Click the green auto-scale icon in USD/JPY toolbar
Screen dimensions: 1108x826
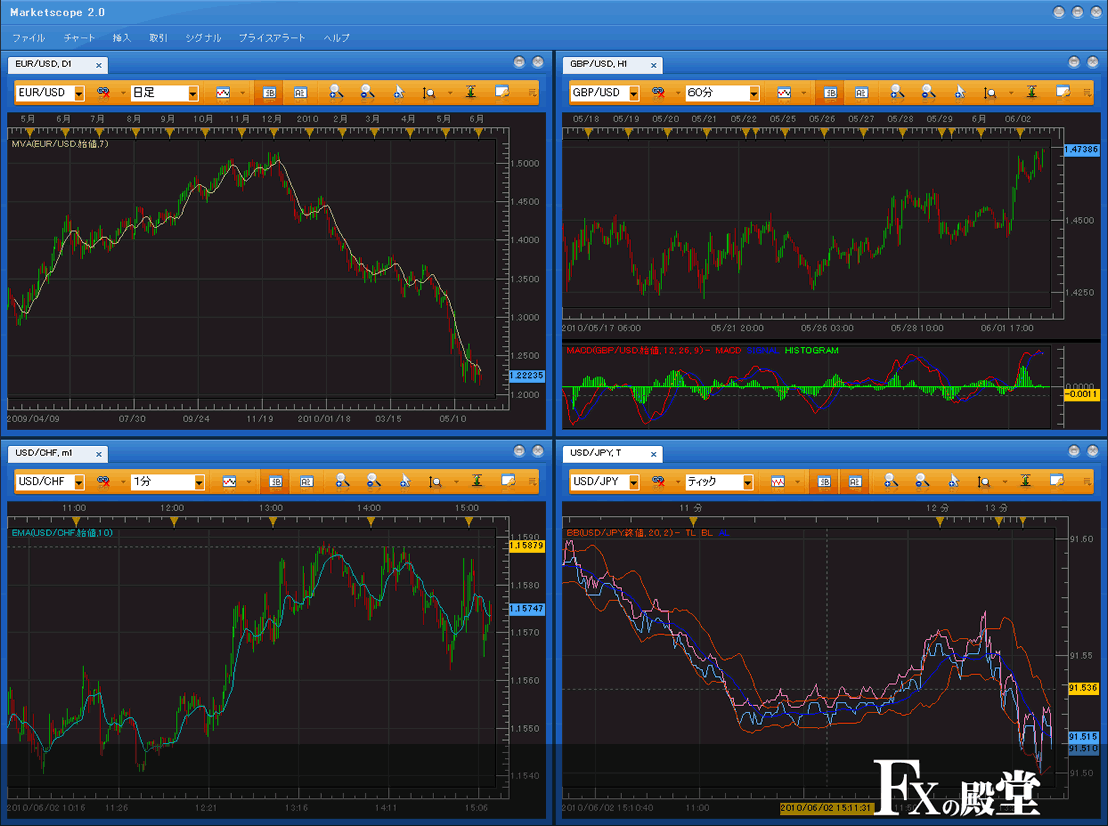pyautogui.click(x=1025, y=480)
